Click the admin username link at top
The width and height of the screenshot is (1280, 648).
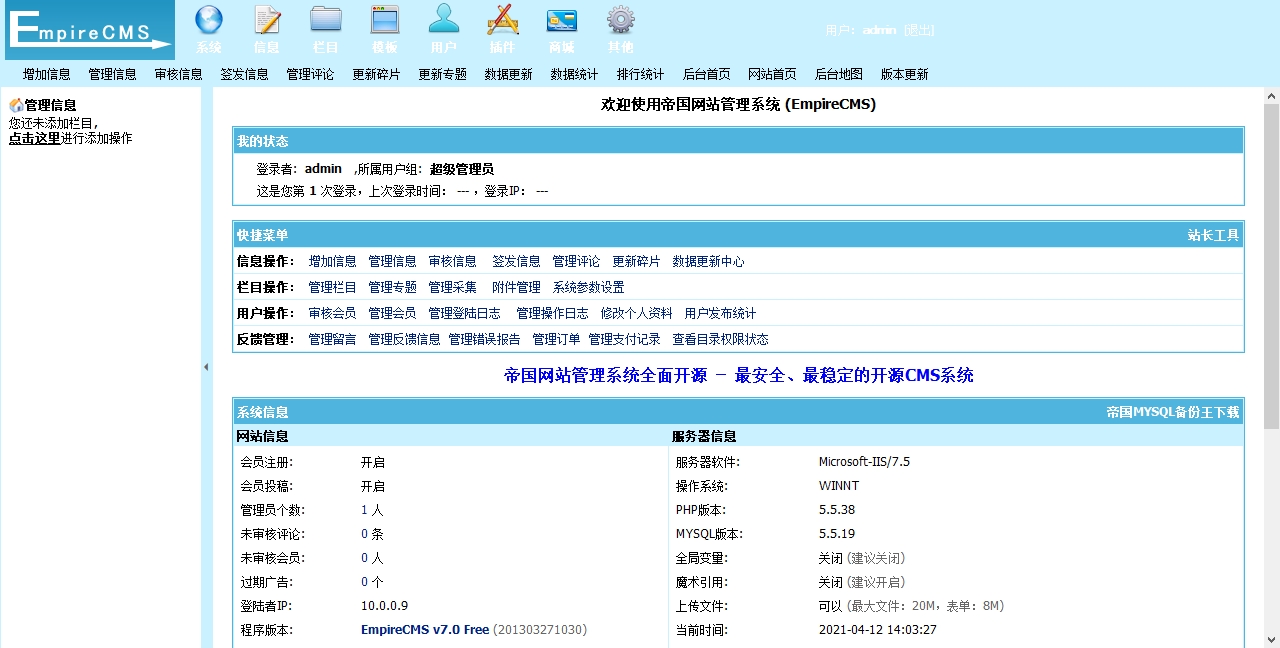click(x=880, y=30)
